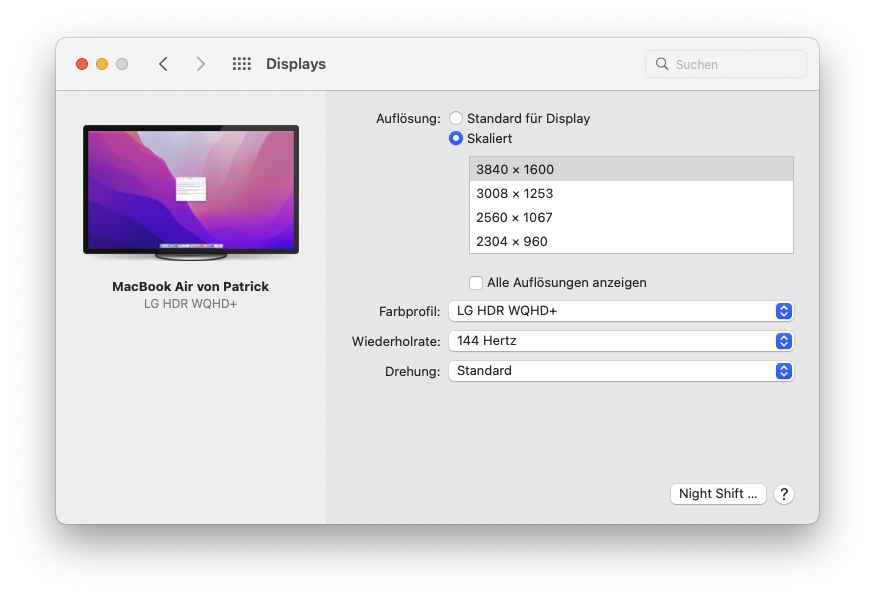Choose resolution 3840 × 1600
Image resolution: width=875 pixels, height=598 pixels.
point(631,169)
